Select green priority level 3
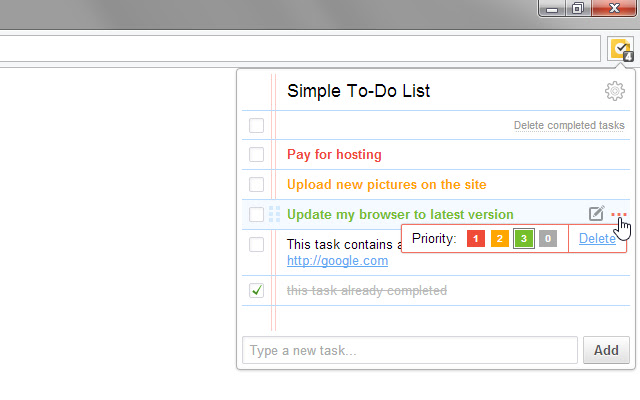This screenshot has width=640, height=400. coord(524,239)
